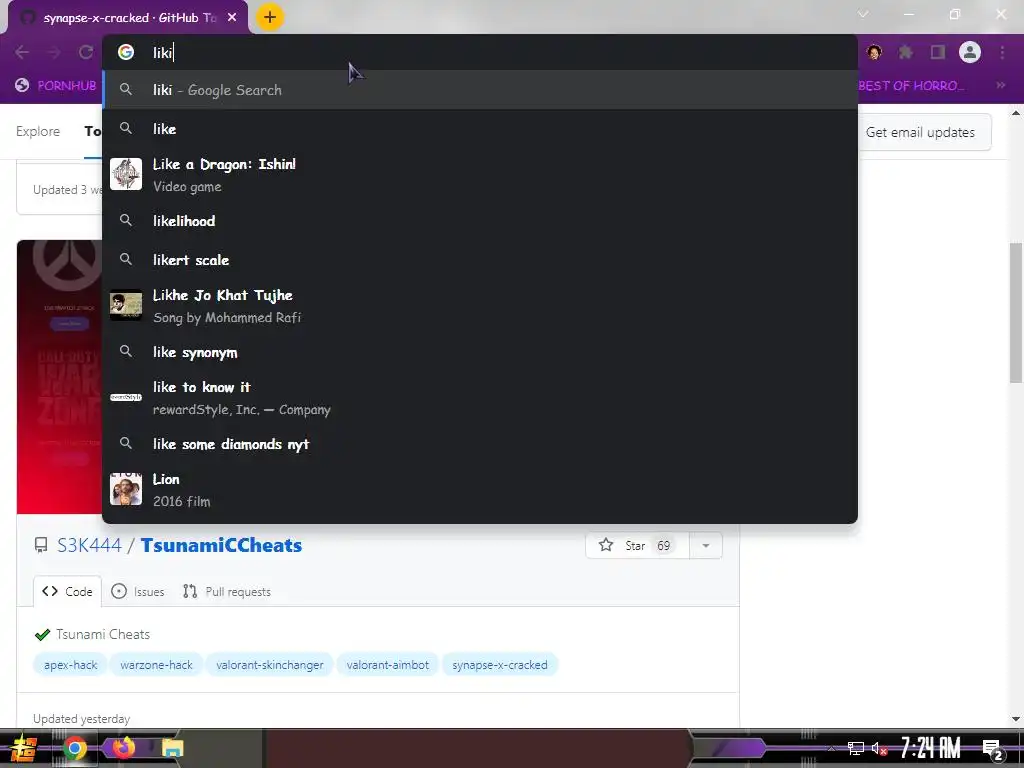The height and width of the screenshot is (768, 1024).
Task: Open S3K444 user profile link
Action: click(x=89, y=545)
